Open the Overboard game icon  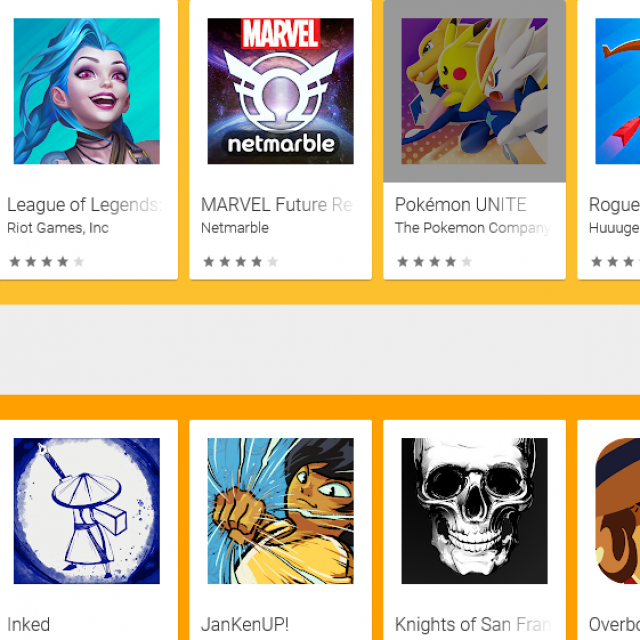click(618, 511)
